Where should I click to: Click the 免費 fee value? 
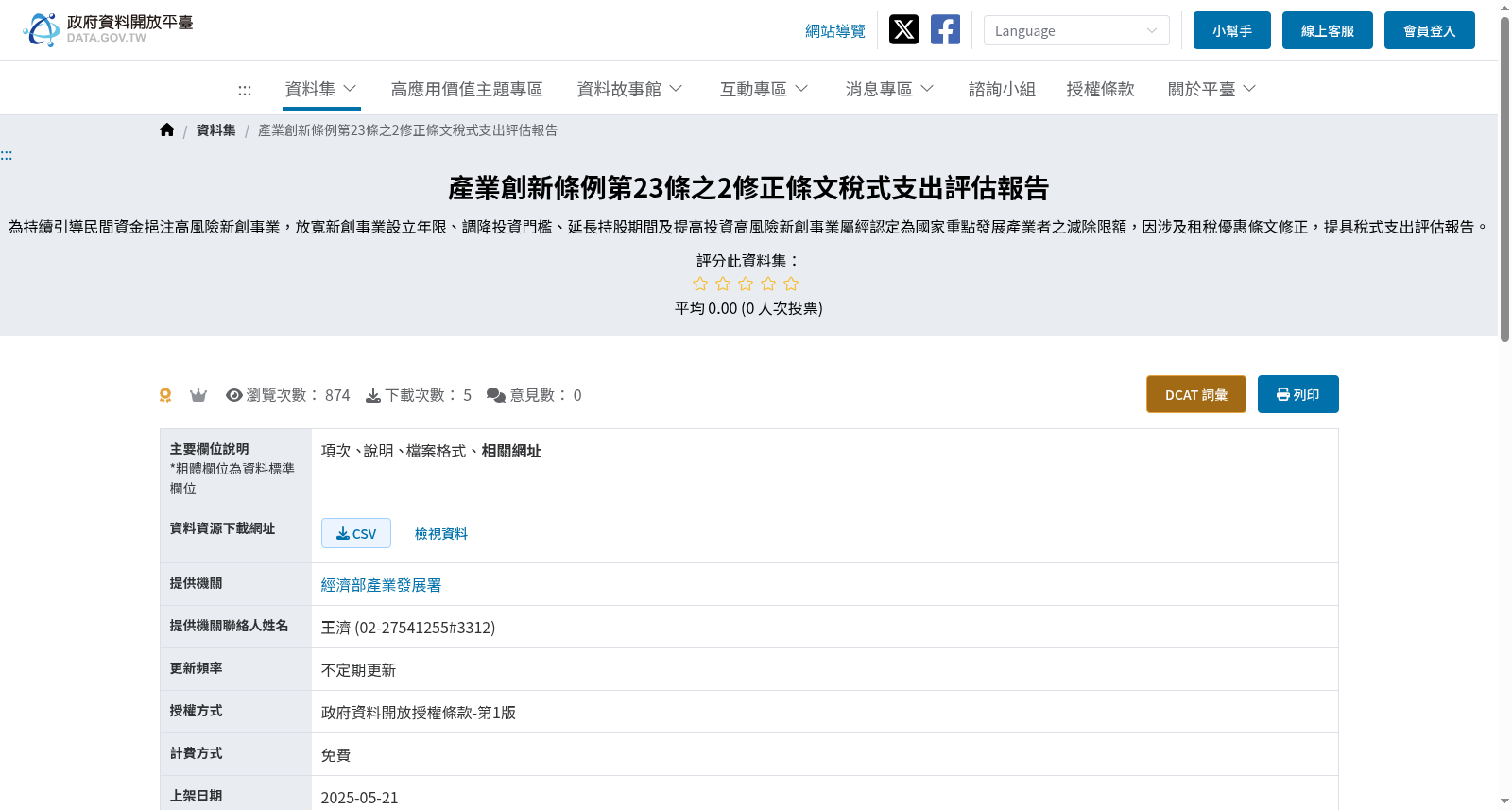335,755
